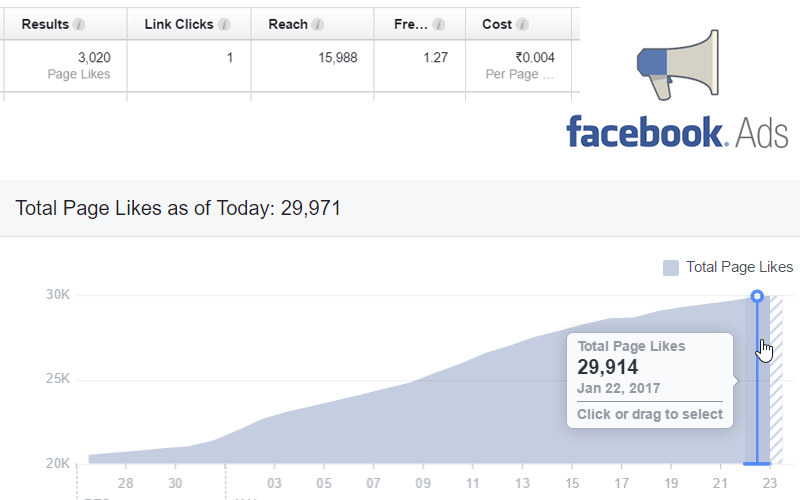Click the megaphone Facebook Ads icon
The image size is (800, 500).
point(678,65)
